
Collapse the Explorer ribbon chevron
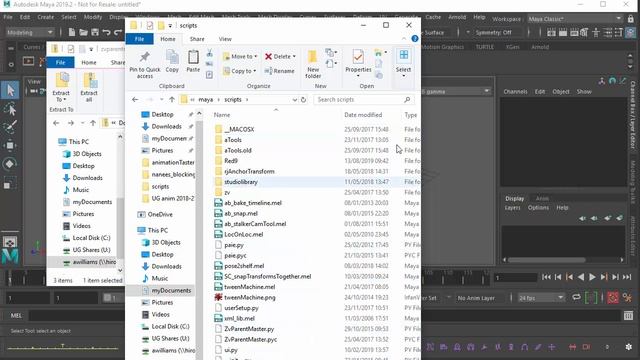tap(404, 39)
